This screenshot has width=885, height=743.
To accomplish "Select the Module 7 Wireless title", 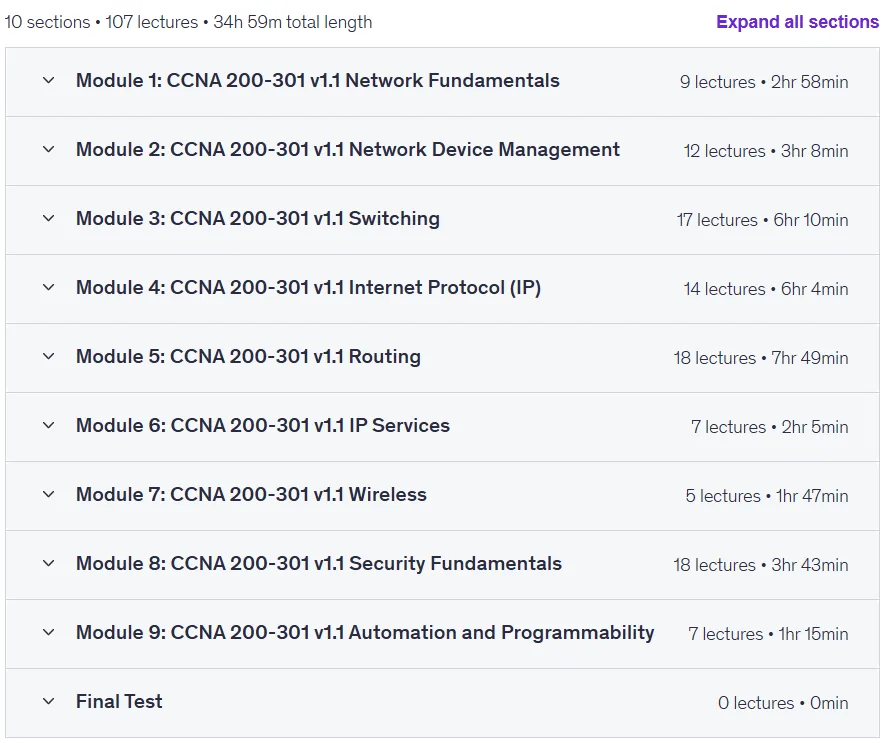I will [x=251, y=494].
